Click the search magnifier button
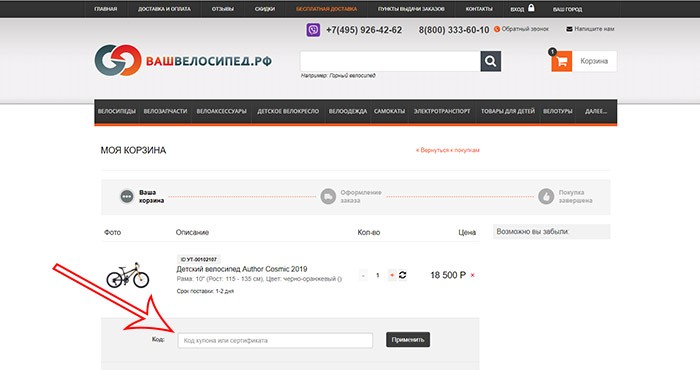The height and width of the screenshot is (370, 700). (491, 61)
